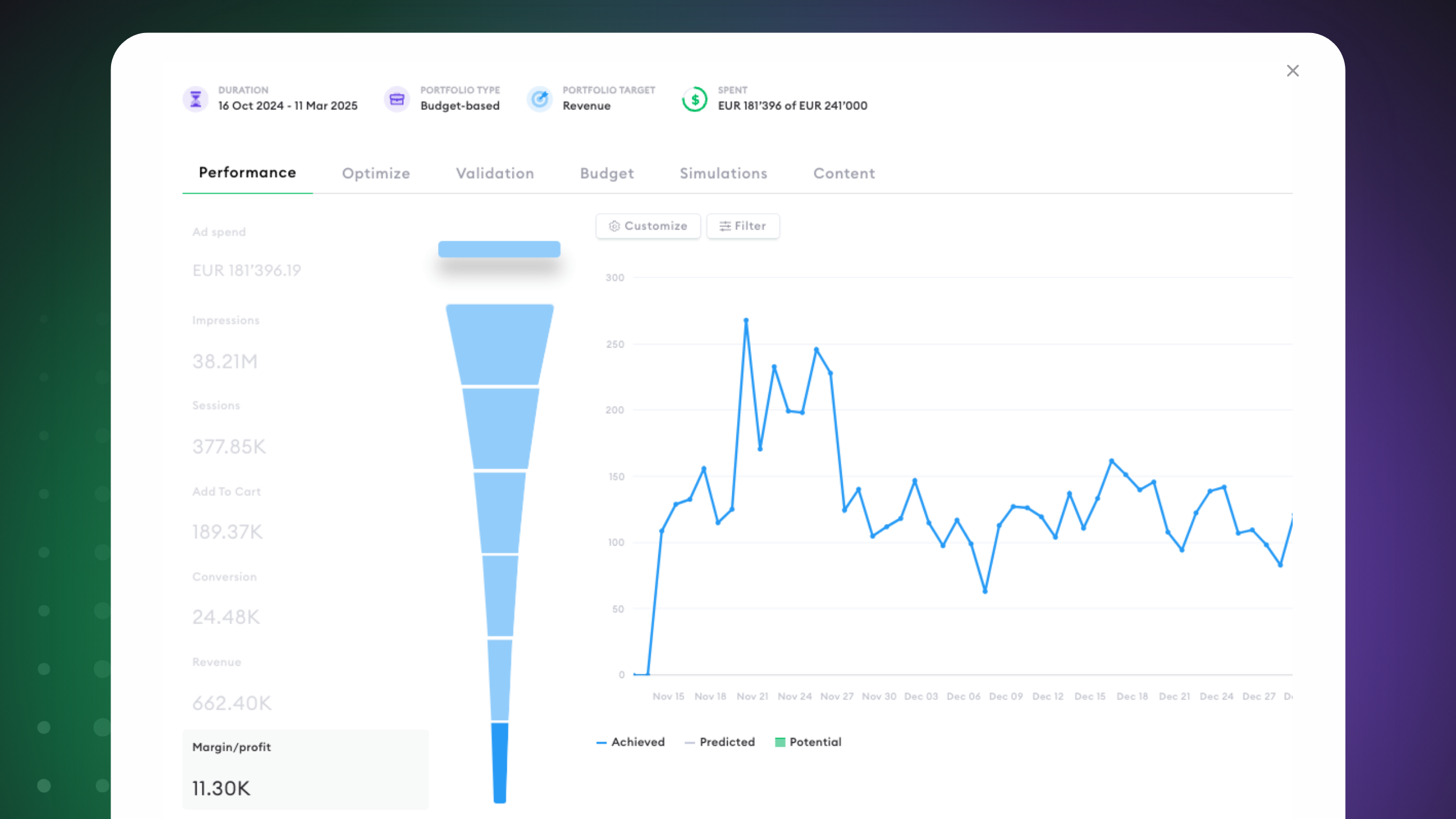Viewport: 1456px width, 819px height.
Task: Click the sliders icon in Filter
Action: (x=725, y=226)
